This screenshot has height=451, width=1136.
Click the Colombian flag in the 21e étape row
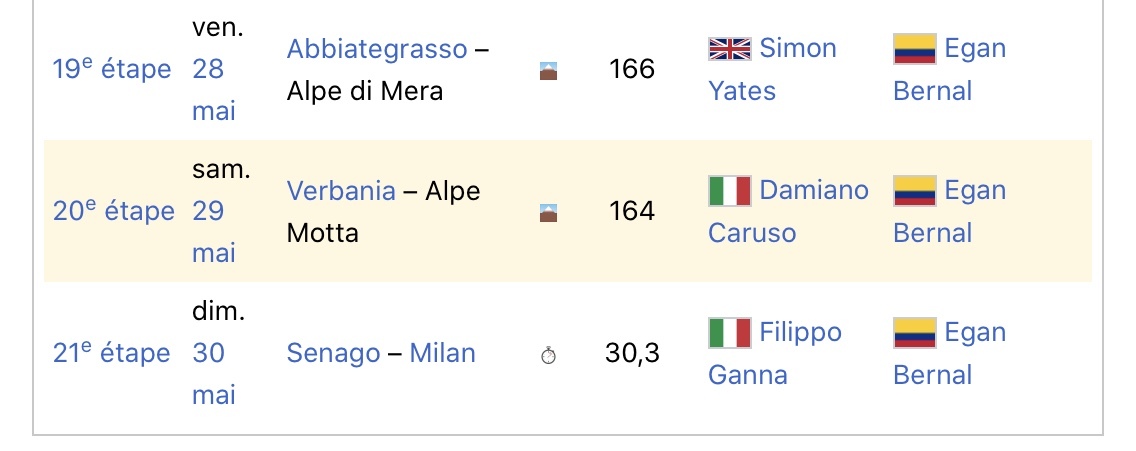point(914,332)
